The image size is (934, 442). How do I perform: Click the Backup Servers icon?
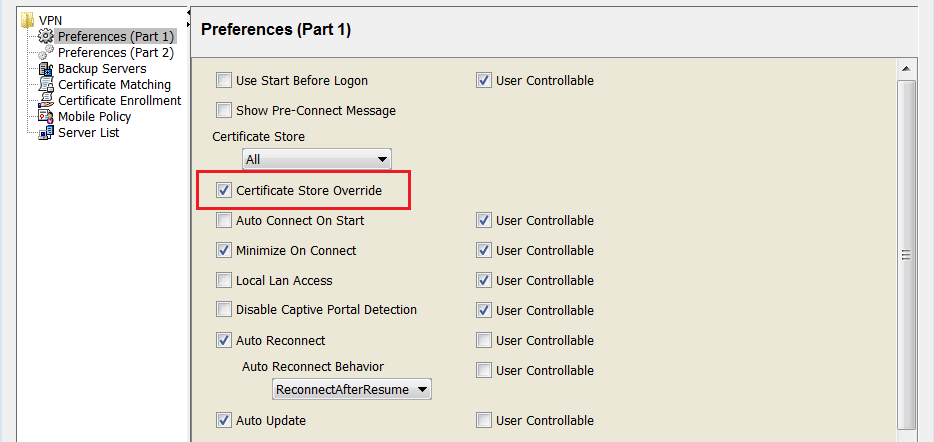pos(45,68)
